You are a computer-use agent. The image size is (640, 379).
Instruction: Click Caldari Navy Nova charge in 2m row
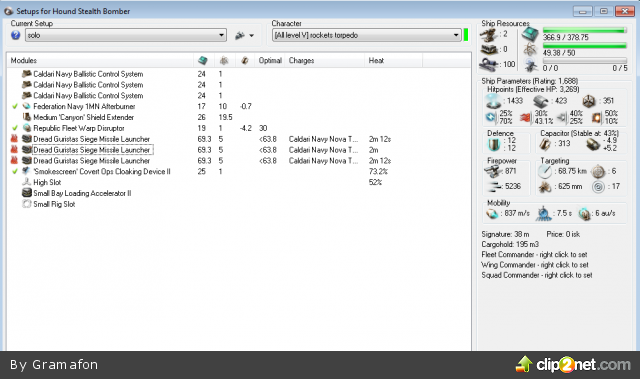coord(323,150)
